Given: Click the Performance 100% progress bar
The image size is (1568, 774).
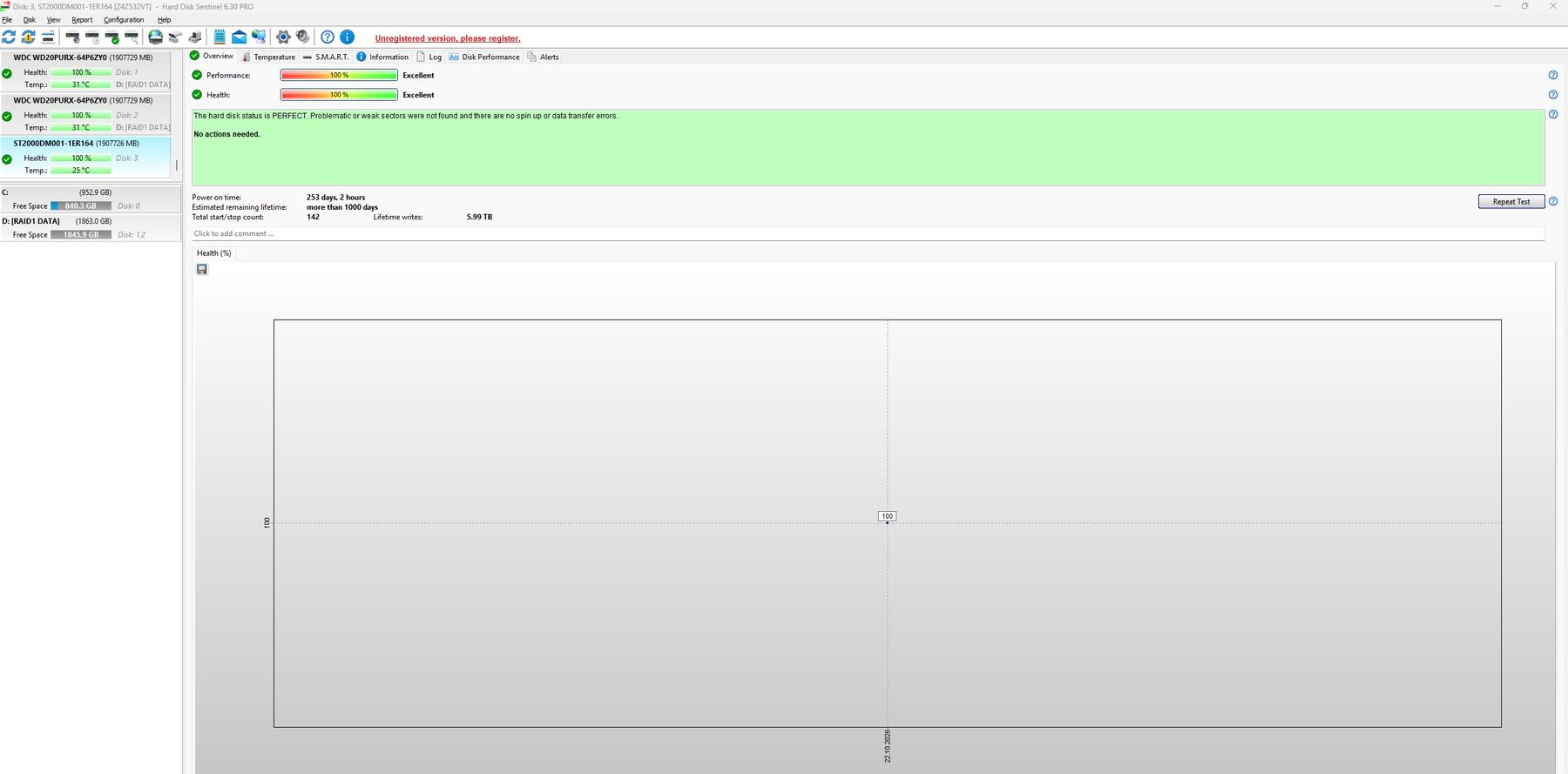Looking at the screenshot, I should click(339, 76).
